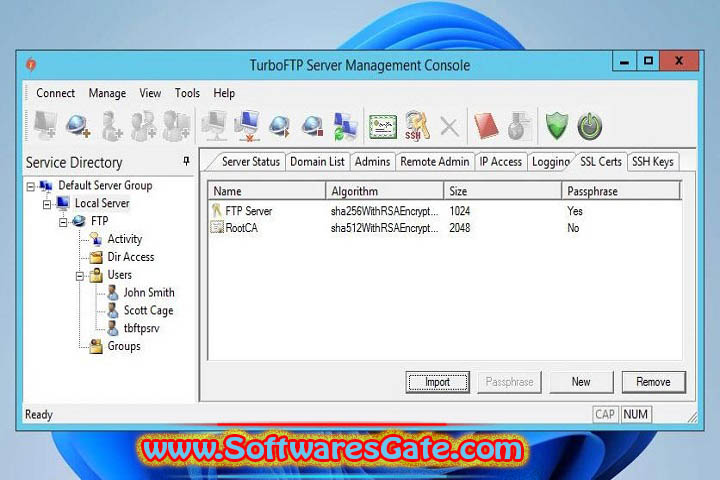The height and width of the screenshot is (480, 720).
Task: Open the red book help icon
Action: point(485,126)
